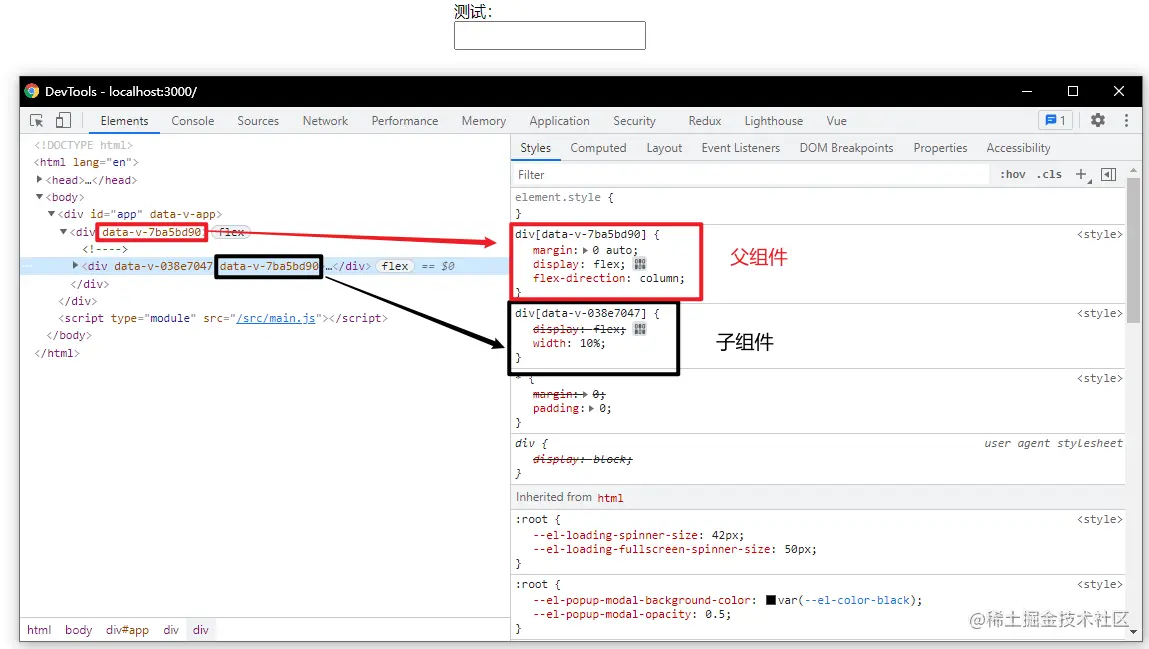
Task: Click the flex-direction: column declaration
Action: [608, 278]
